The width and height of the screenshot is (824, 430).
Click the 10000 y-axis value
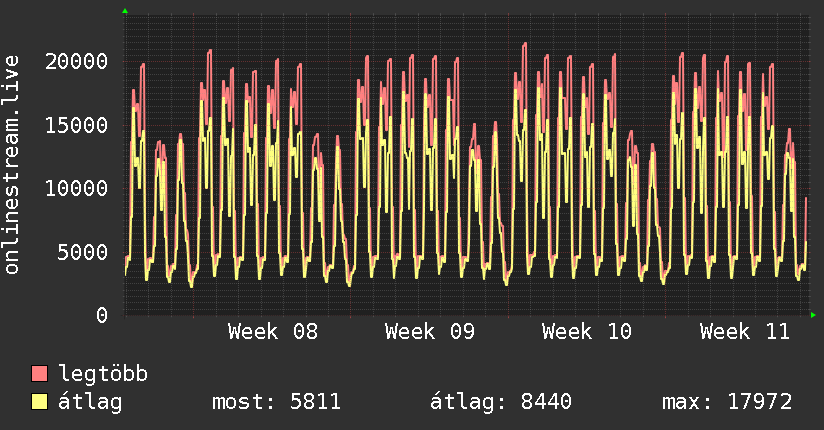tap(76, 188)
